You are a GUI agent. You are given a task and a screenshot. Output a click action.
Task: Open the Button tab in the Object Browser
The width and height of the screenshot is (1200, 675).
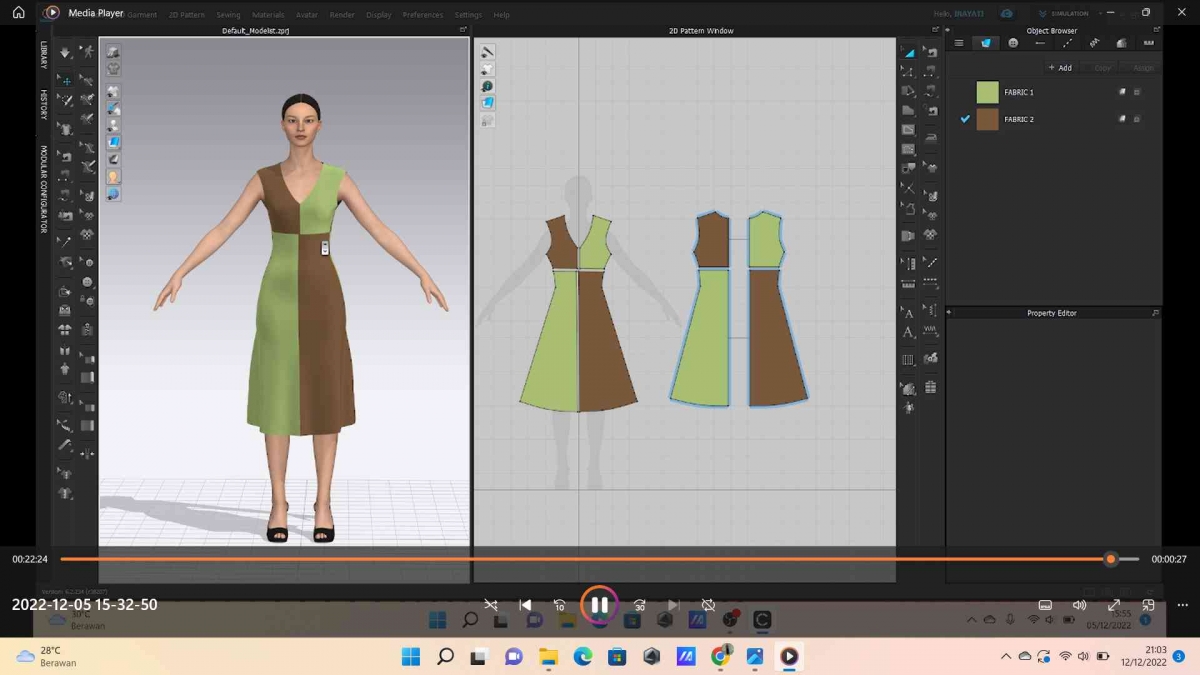tap(1013, 43)
